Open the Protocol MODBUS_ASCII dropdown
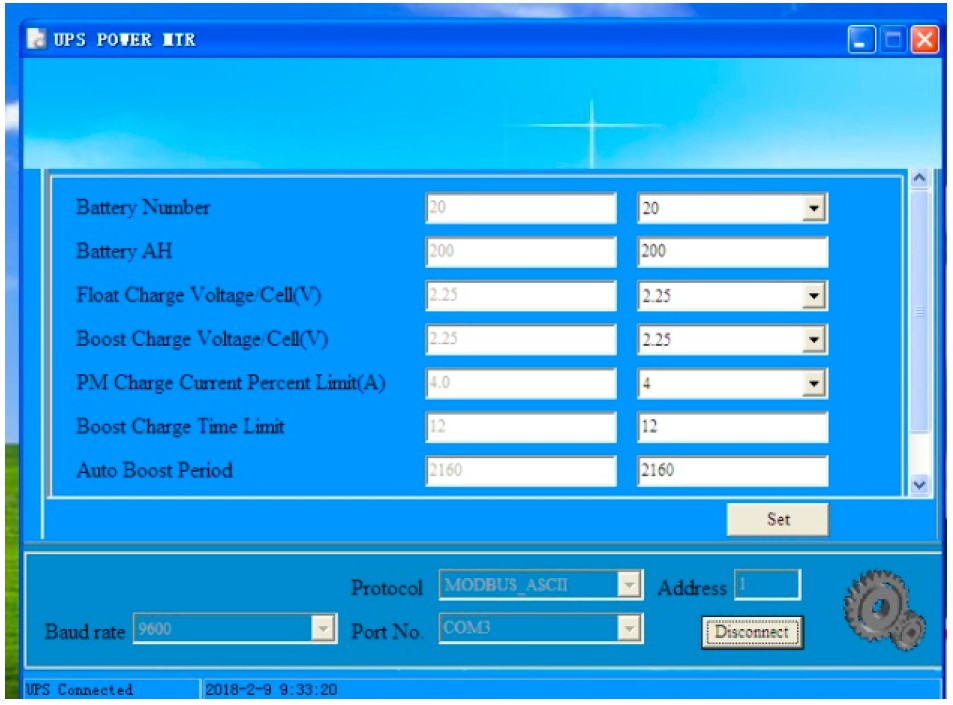953x705 pixels. coord(629,586)
